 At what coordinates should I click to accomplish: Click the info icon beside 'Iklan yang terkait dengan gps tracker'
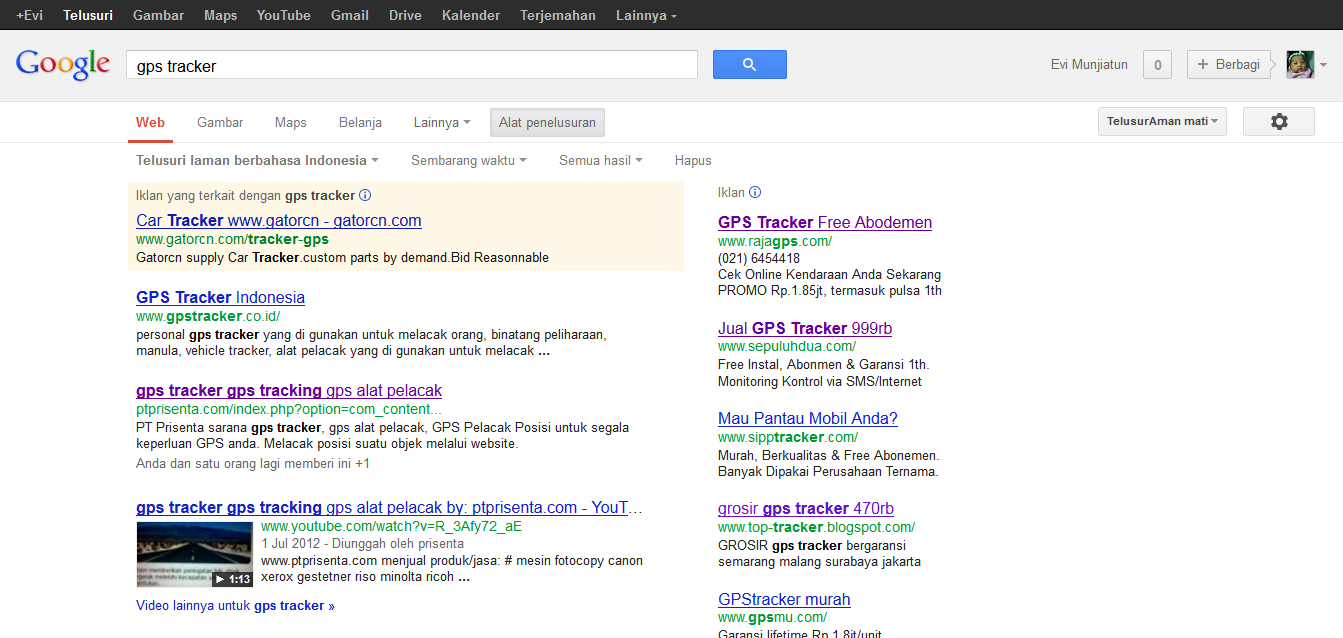[365, 196]
